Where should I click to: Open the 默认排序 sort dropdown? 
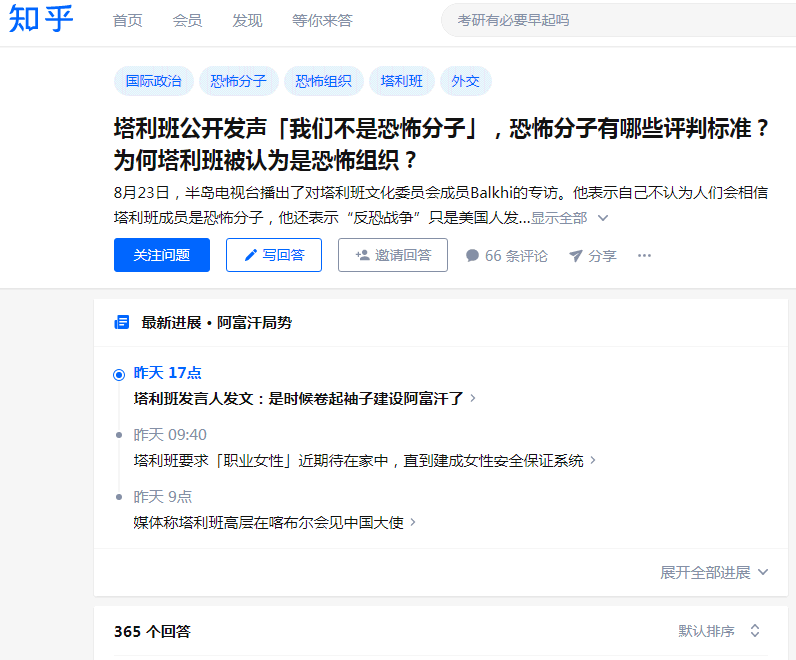(x=719, y=631)
